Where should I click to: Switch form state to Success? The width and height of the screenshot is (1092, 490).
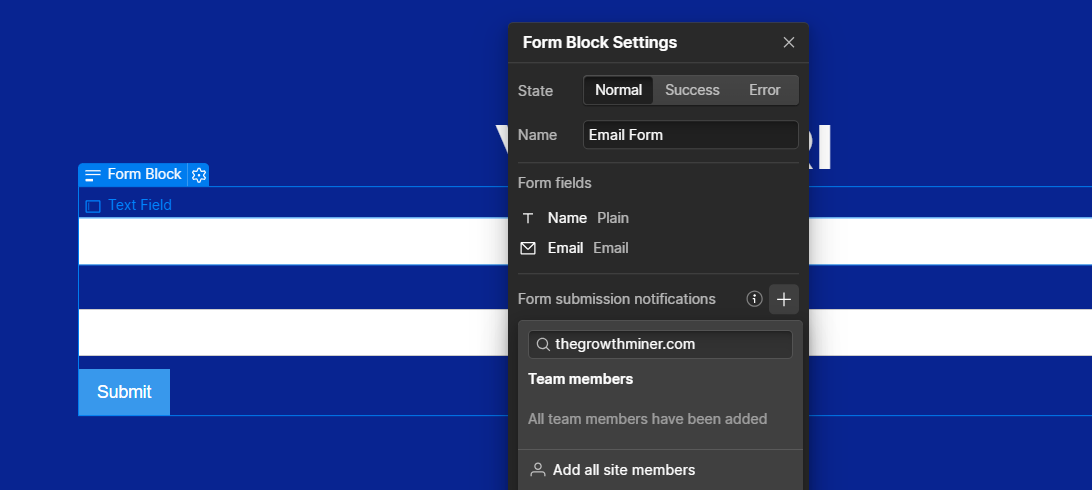pyautogui.click(x=692, y=90)
